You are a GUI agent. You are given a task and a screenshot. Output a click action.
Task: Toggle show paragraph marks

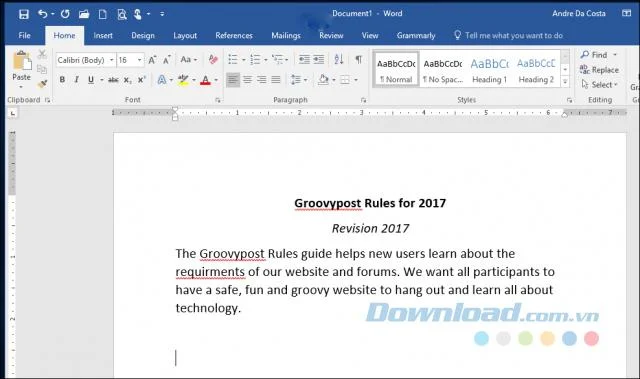(x=358, y=60)
